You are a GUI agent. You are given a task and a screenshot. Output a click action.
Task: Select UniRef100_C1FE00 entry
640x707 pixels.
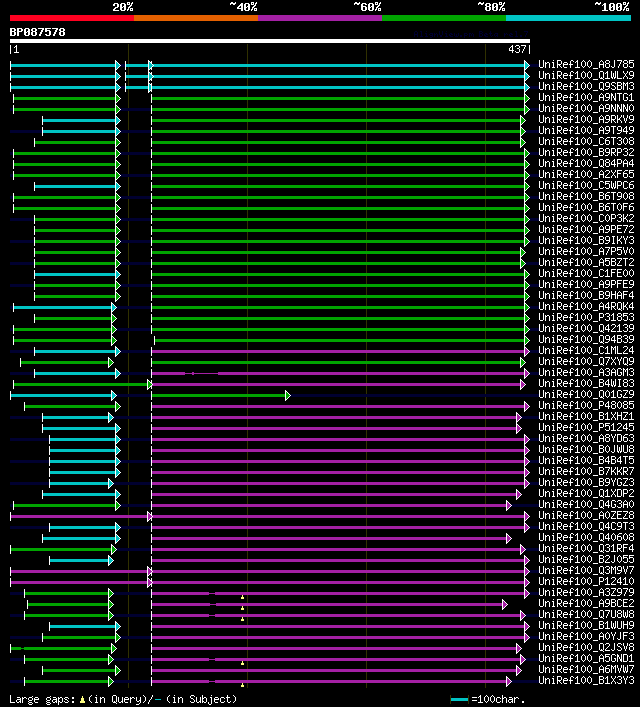[586, 273]
